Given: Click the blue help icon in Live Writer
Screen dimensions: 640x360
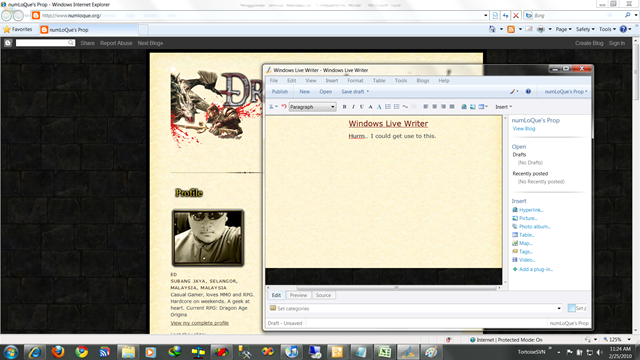Looking at the screenshot, I should click(x=528, y=92).
